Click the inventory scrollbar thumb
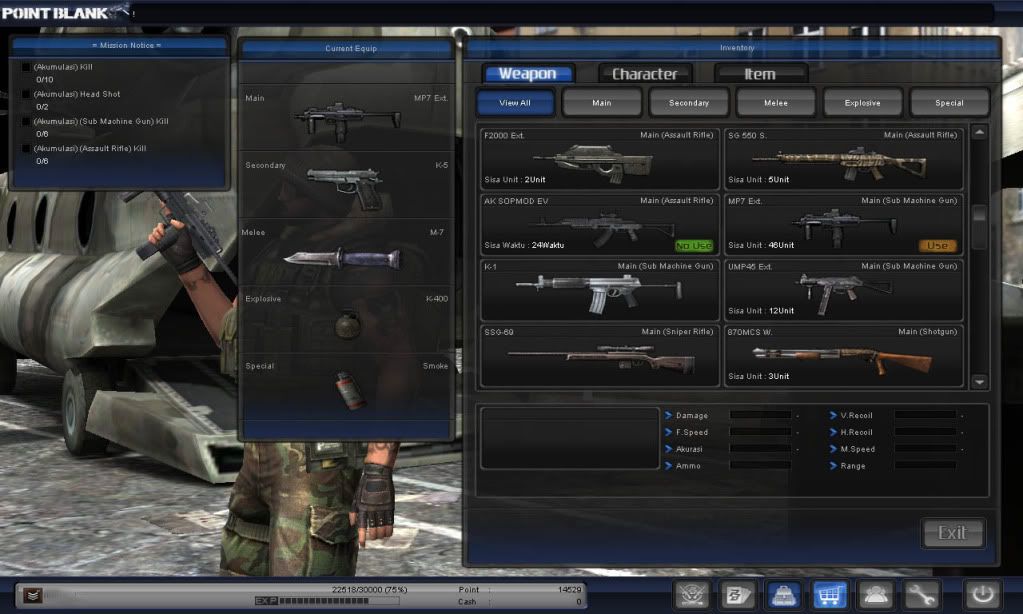 click(x=979, y=227)
